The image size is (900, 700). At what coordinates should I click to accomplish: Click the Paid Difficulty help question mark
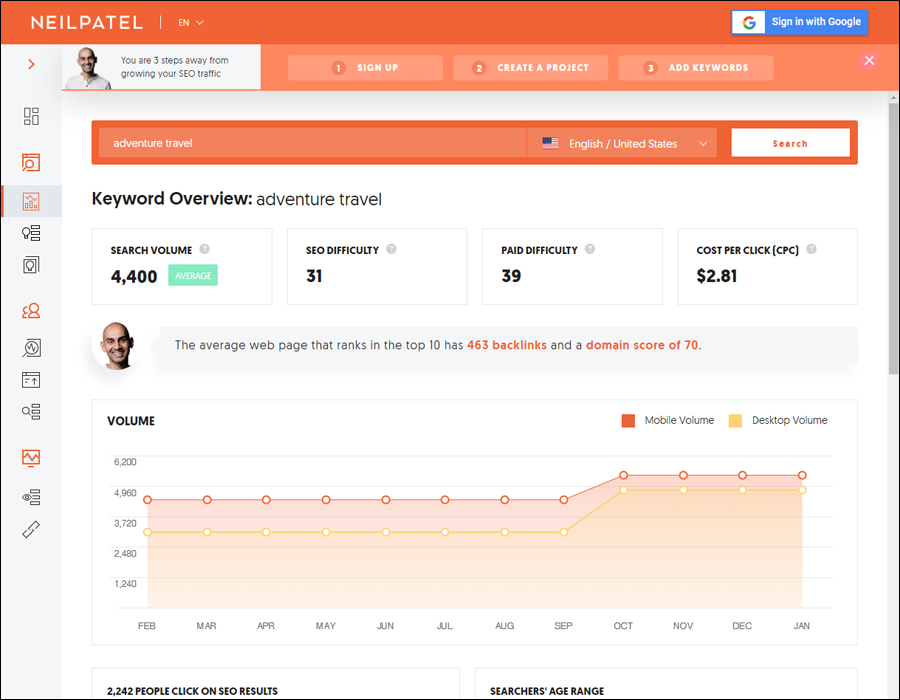[x=590, y=249]
